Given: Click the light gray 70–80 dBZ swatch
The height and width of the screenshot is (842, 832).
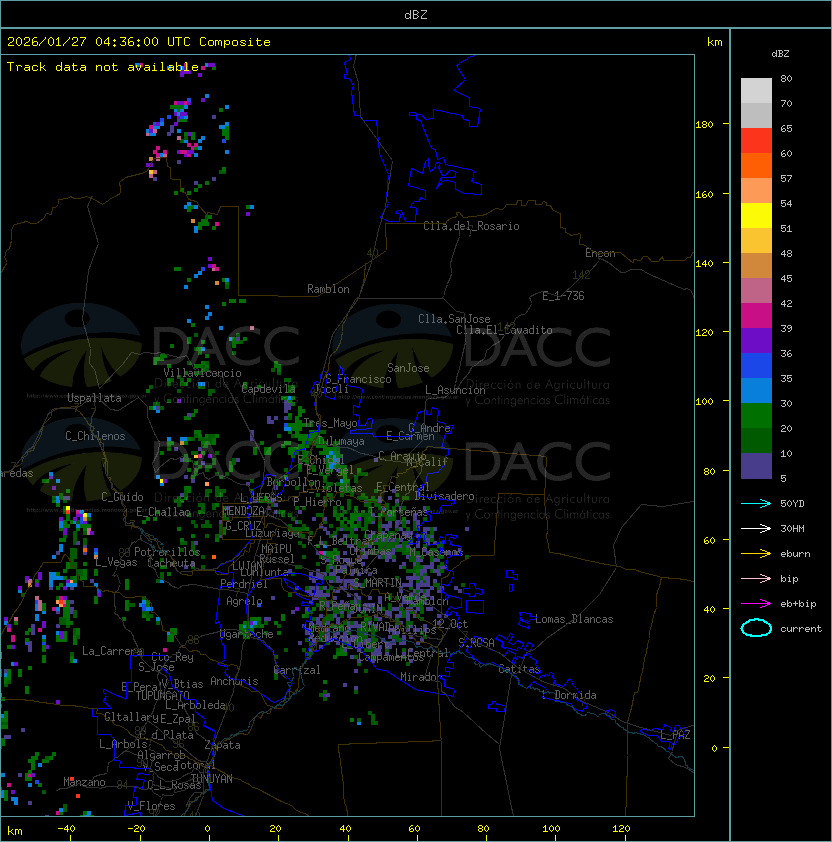Looking at the screenshot, I should pyautogui.click(x=756, y=91).
